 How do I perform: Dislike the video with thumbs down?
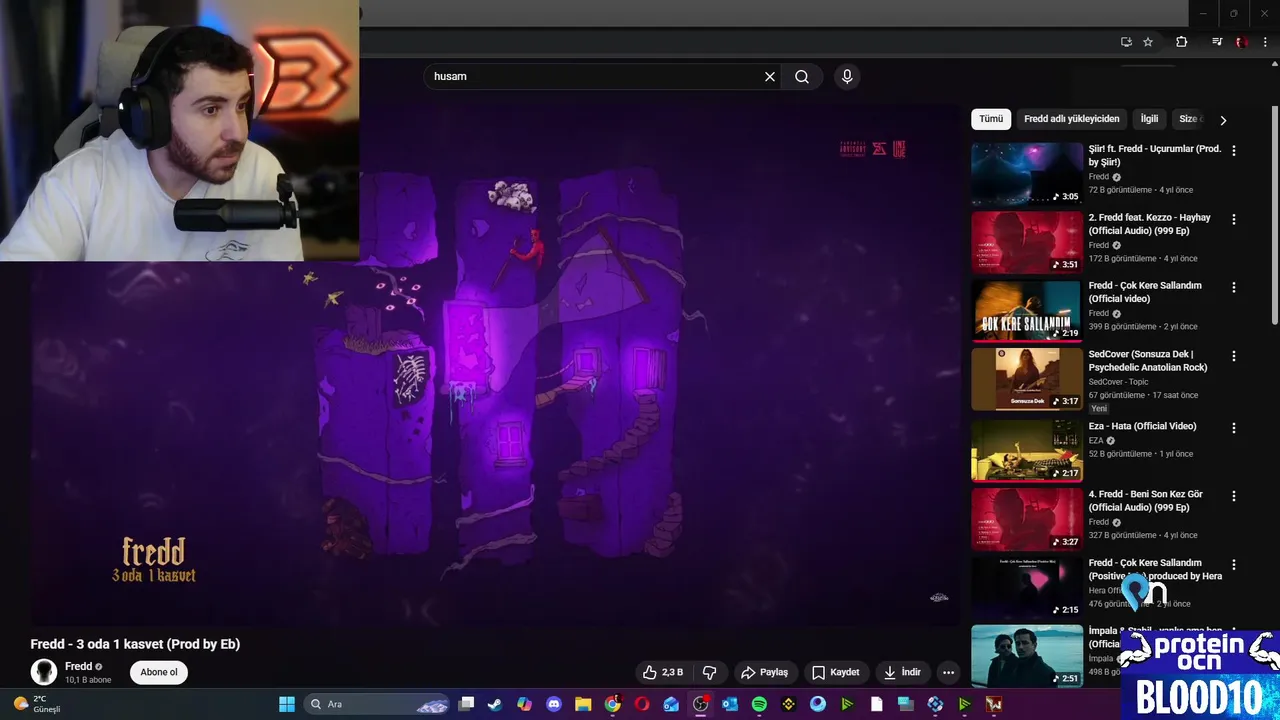coord(710,672)
